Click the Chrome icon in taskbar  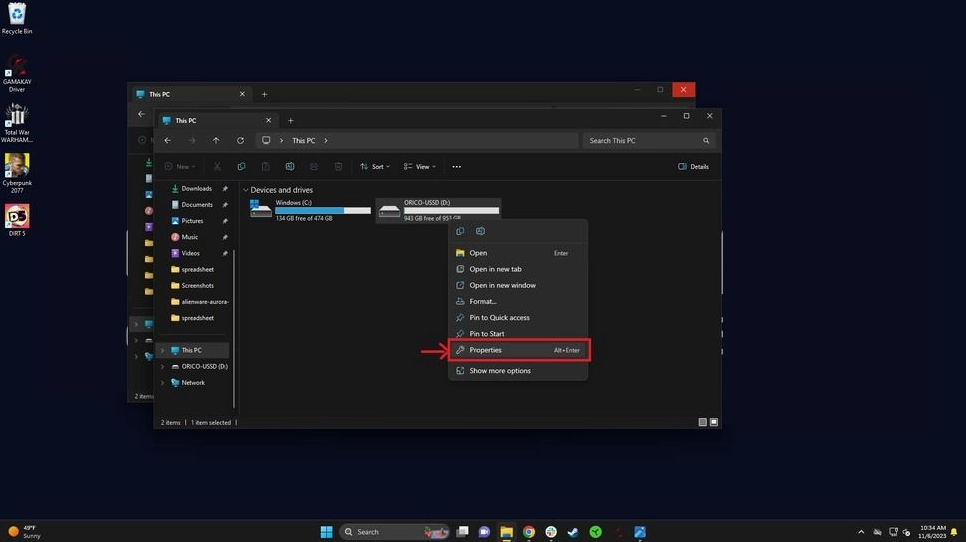pyautogui.click(x=528, y=532)
